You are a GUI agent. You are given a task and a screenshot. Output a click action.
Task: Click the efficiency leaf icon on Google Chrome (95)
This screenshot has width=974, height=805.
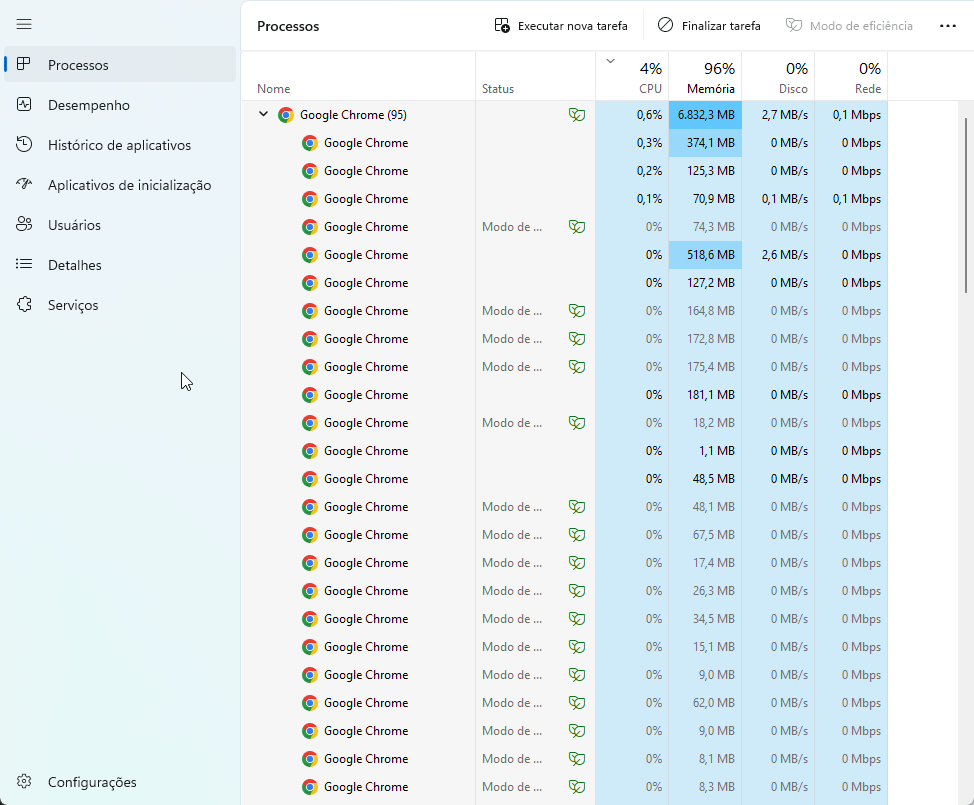tap(577, 115)
